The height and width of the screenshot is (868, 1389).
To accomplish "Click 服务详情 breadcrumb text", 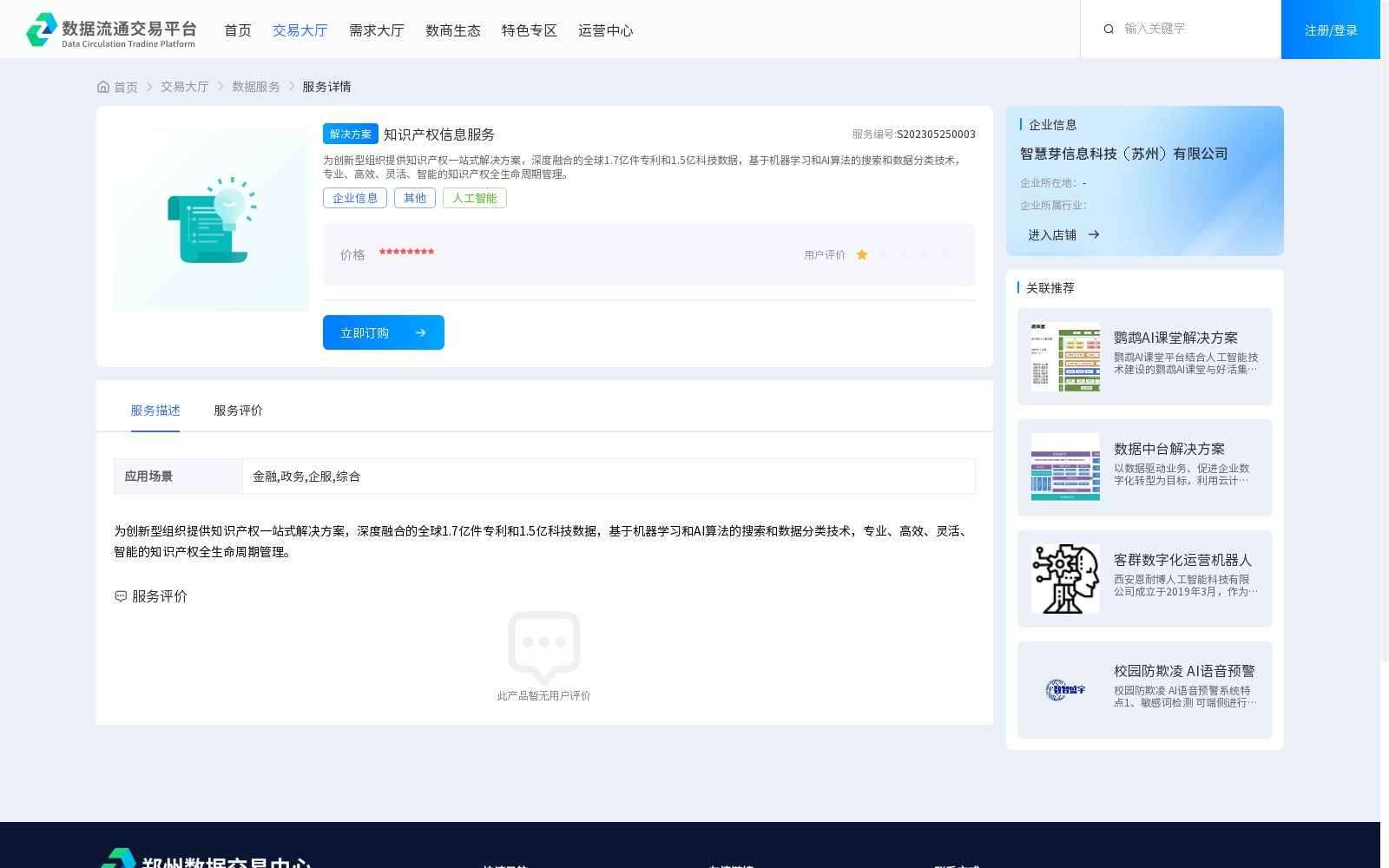I will (326, 87).
